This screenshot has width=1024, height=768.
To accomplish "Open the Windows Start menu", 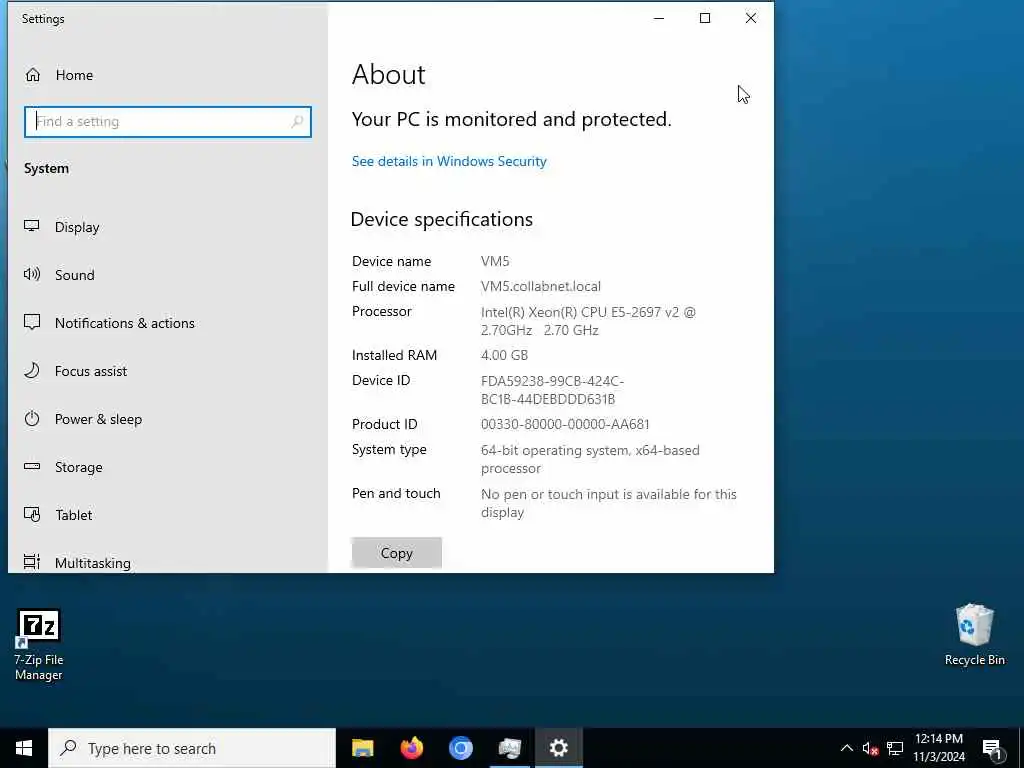I will click(x=24, y=748).
